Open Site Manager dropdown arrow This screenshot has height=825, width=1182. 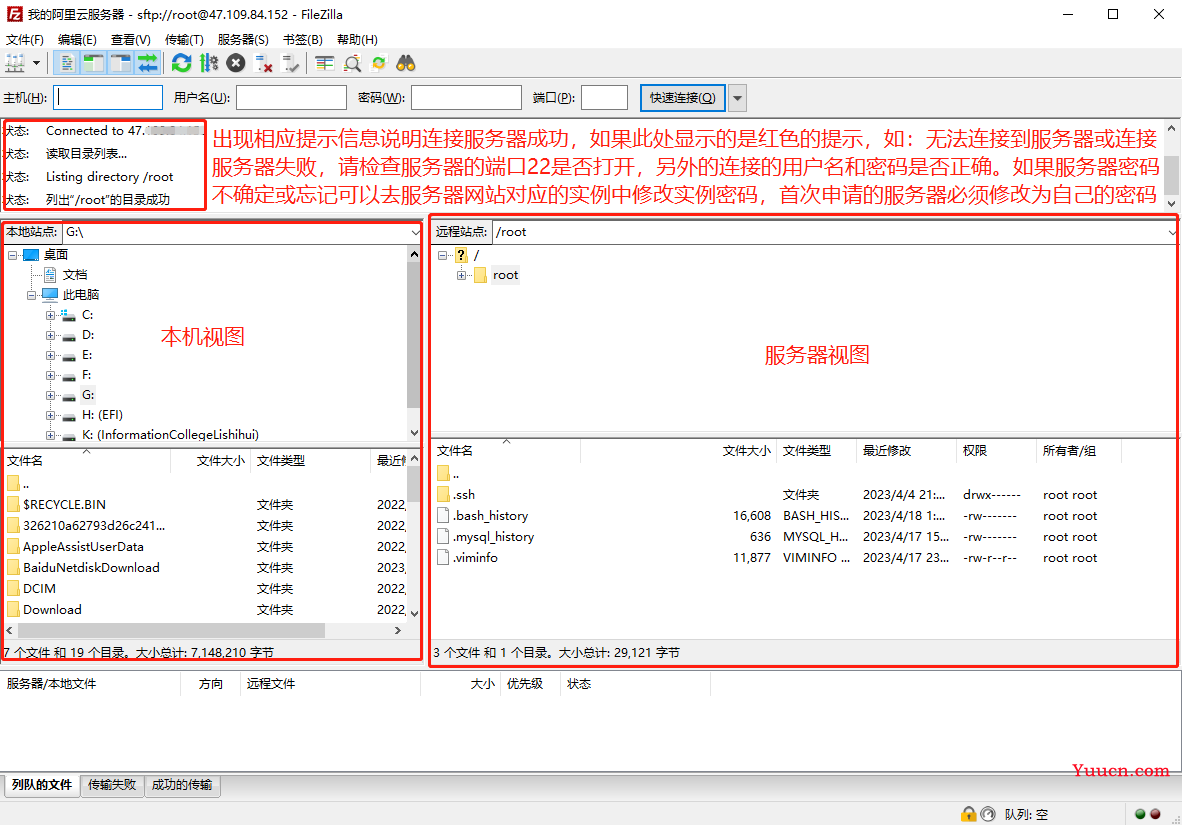[x=36, y=63]
